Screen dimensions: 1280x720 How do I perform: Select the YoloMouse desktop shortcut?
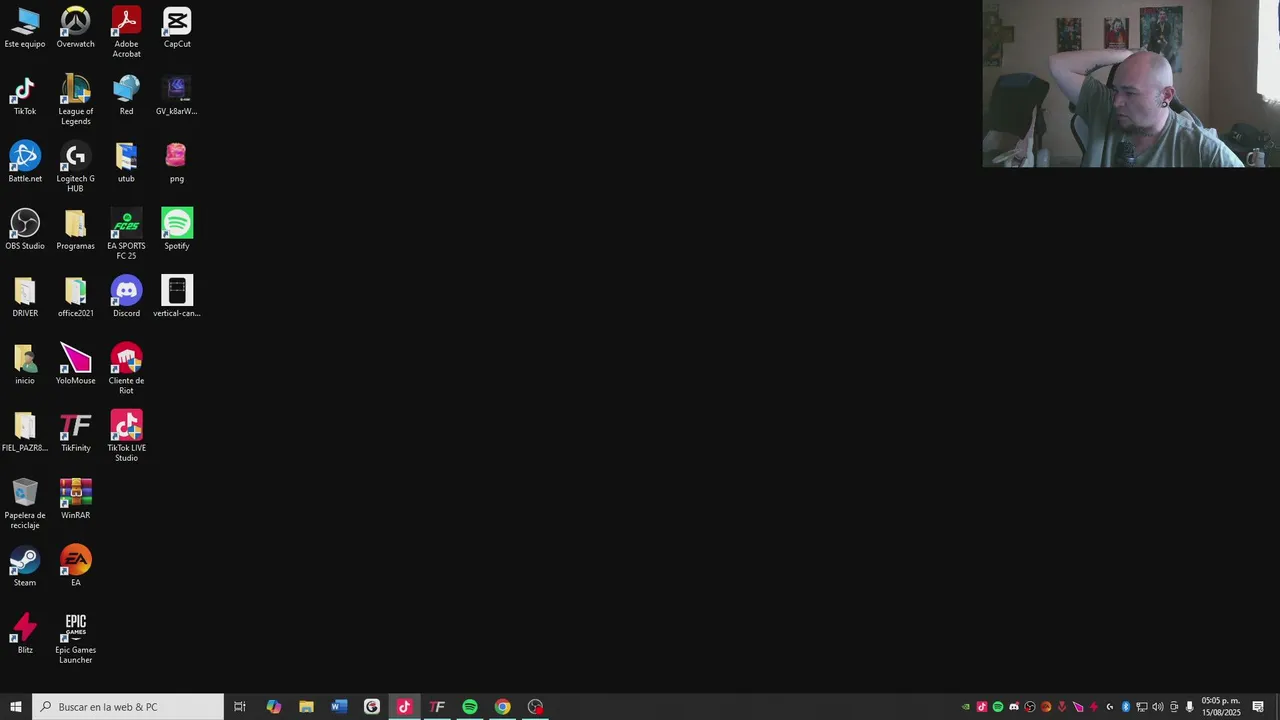pos(75,365)
